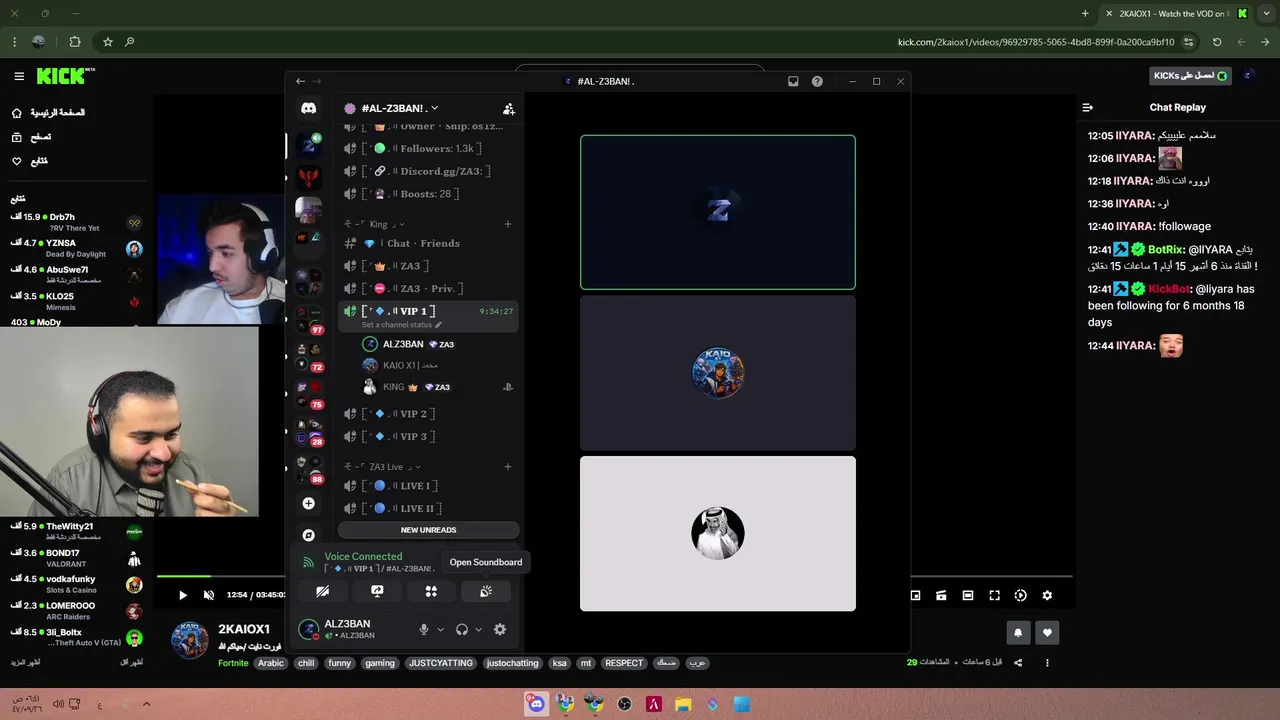This screenshot has width=1280, height=720.
Task: Open Discord inbox icon in title bar
Action: click(x=793, y=81)
